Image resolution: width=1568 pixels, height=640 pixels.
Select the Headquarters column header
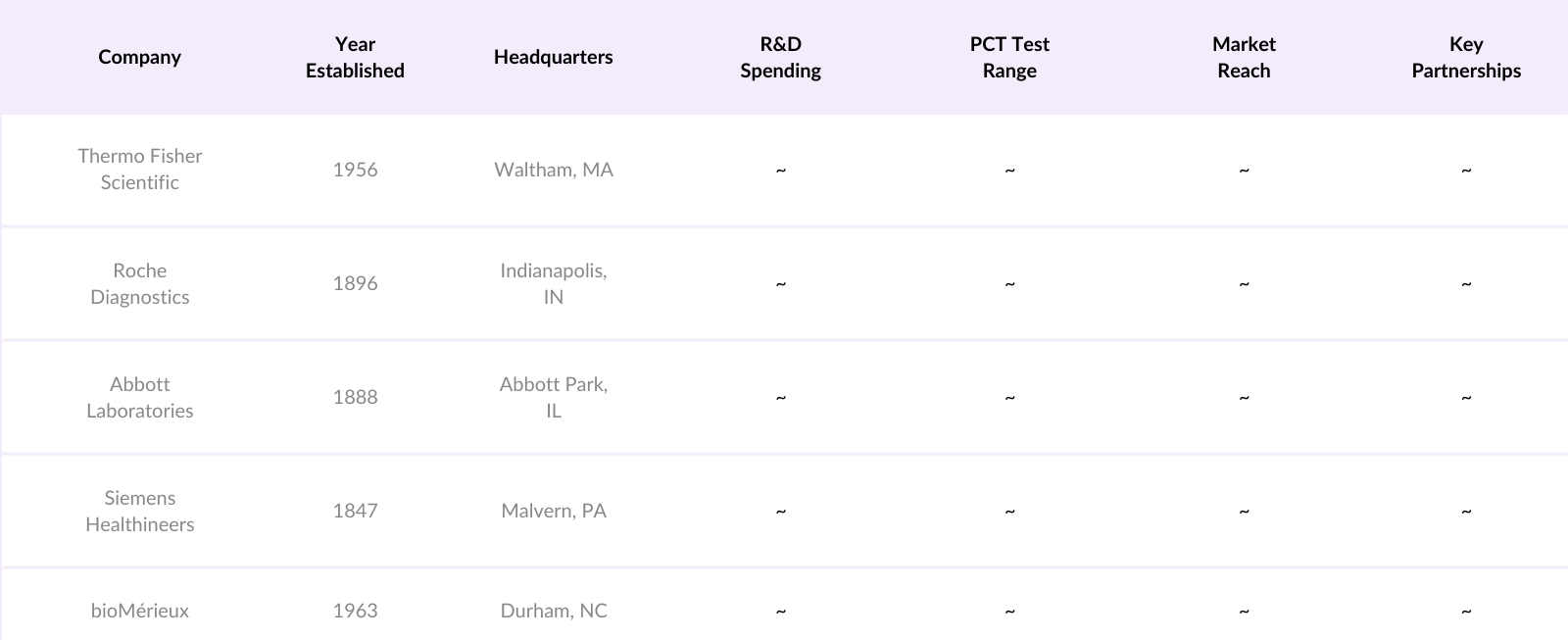coord(553,57)
